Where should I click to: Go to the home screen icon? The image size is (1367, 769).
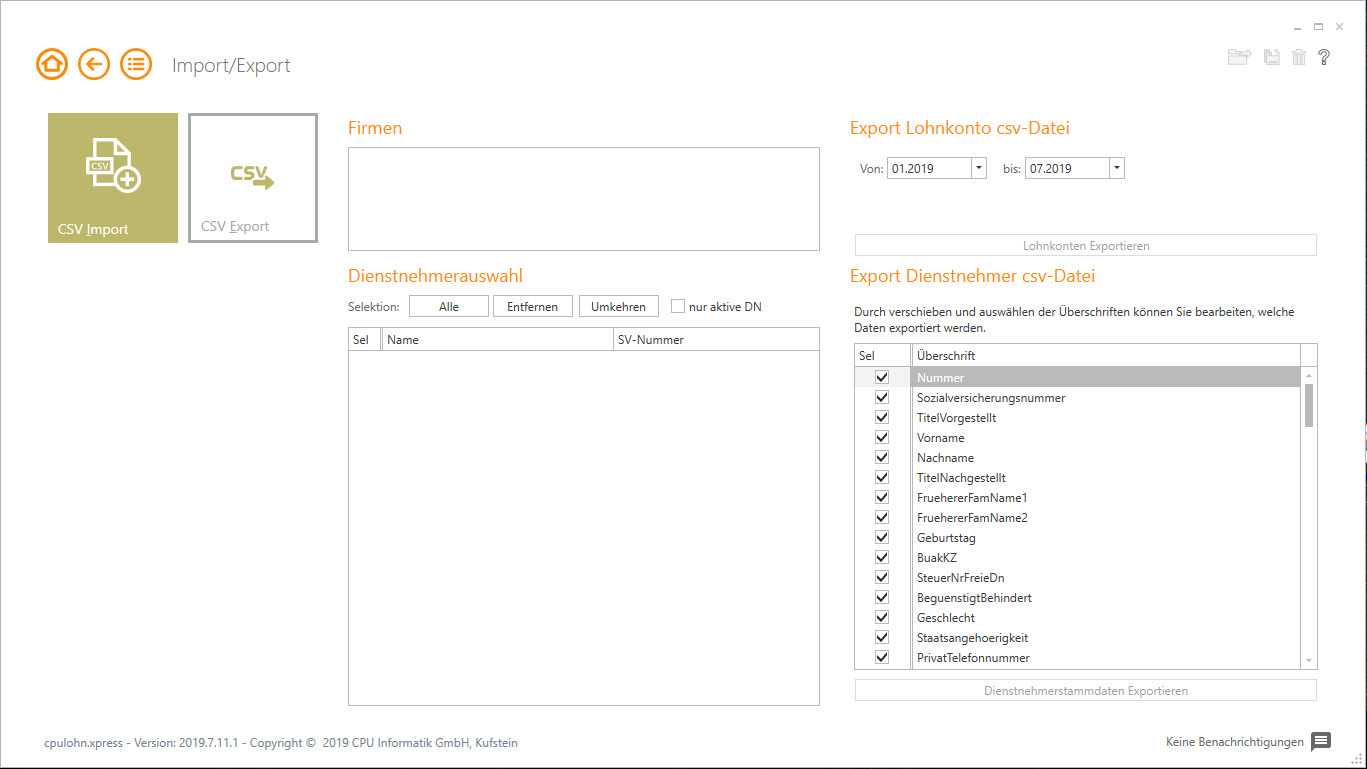coord(52,65)
